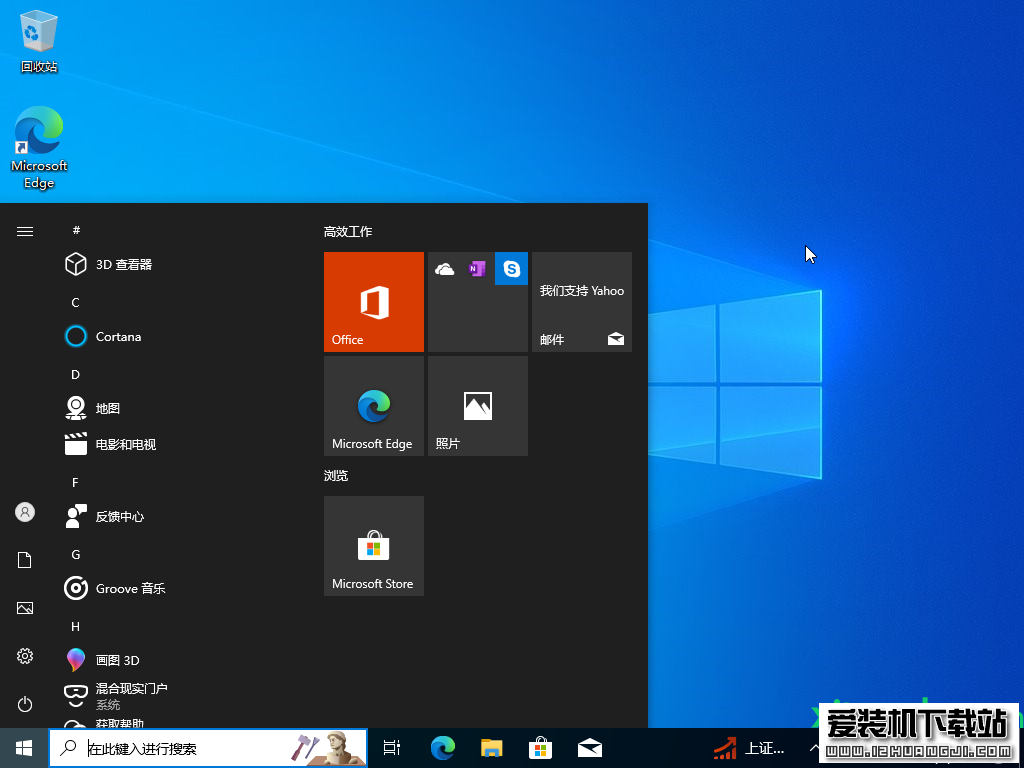Open Microsoft Store from the taskbar
The width and height of the screenshot is (1024, 768).
tap(541, 748)
